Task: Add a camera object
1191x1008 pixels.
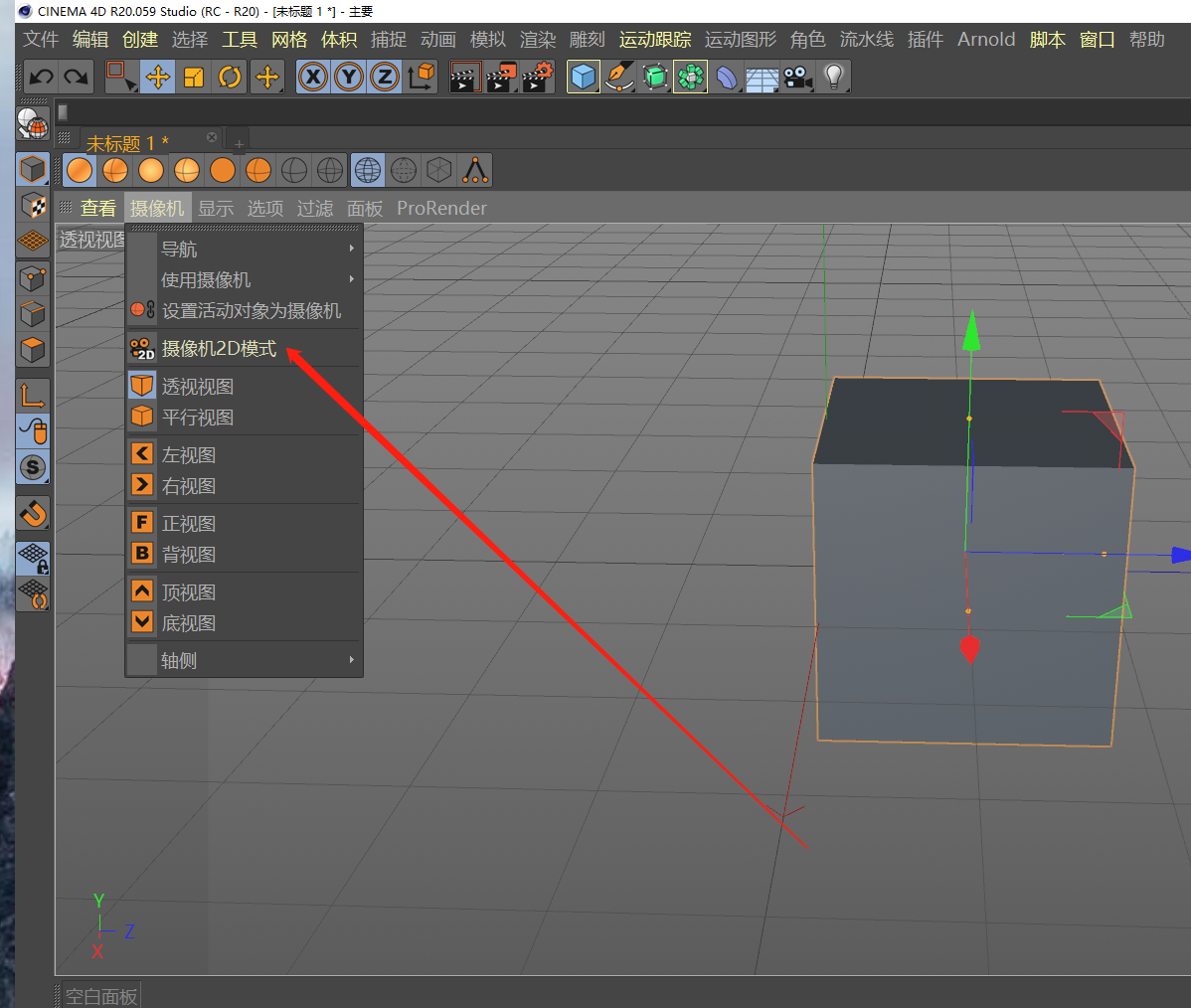Action: (797, 77)
